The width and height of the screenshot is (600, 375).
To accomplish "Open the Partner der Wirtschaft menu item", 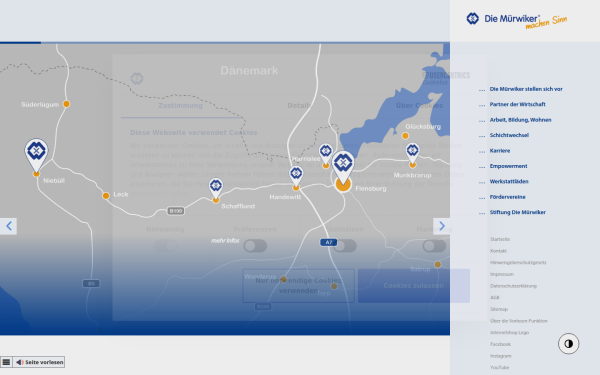I will (x=517, y=104).
